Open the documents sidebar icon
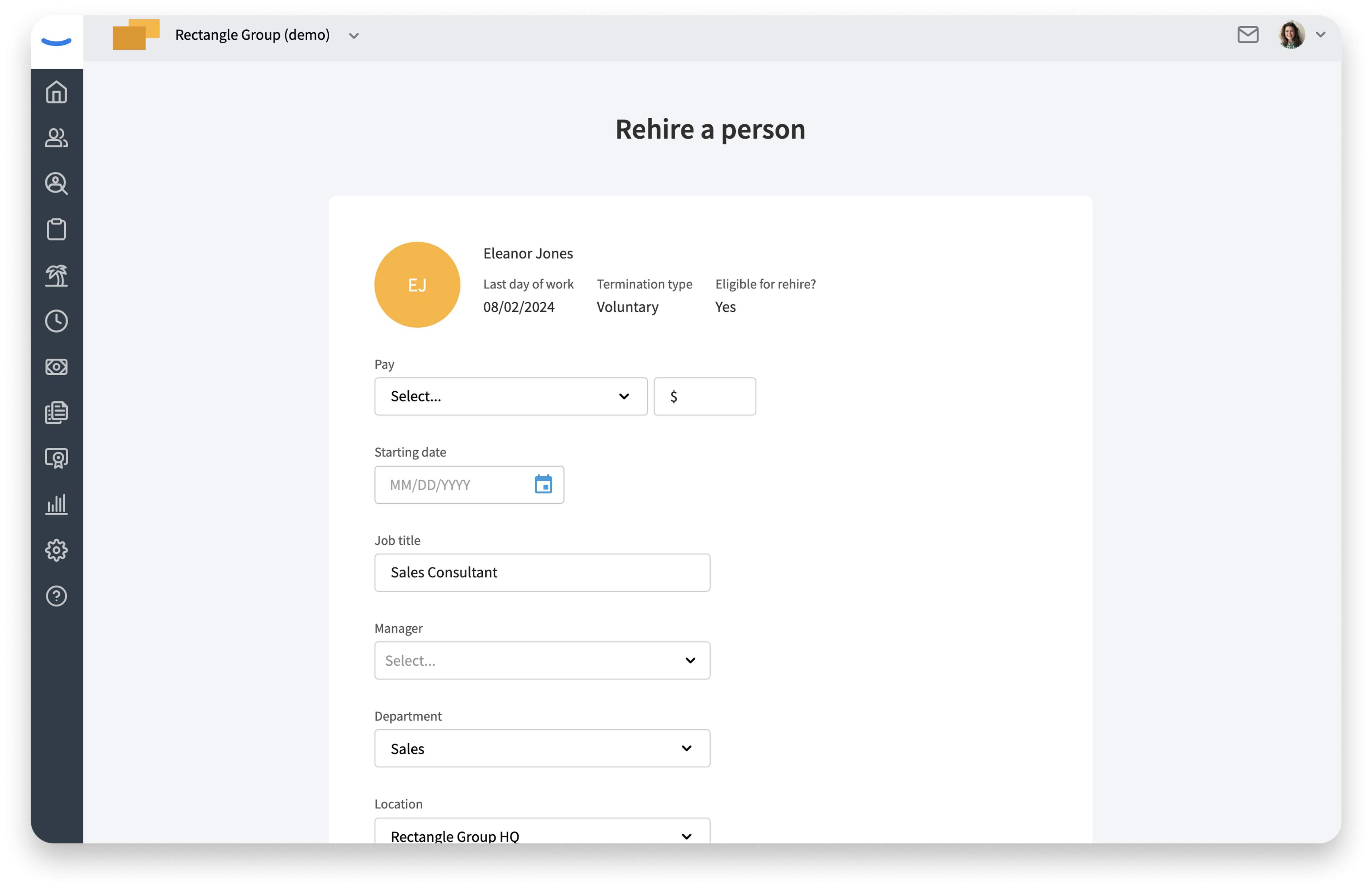Viewport: 1372px width, 889px height. [56, 412]
